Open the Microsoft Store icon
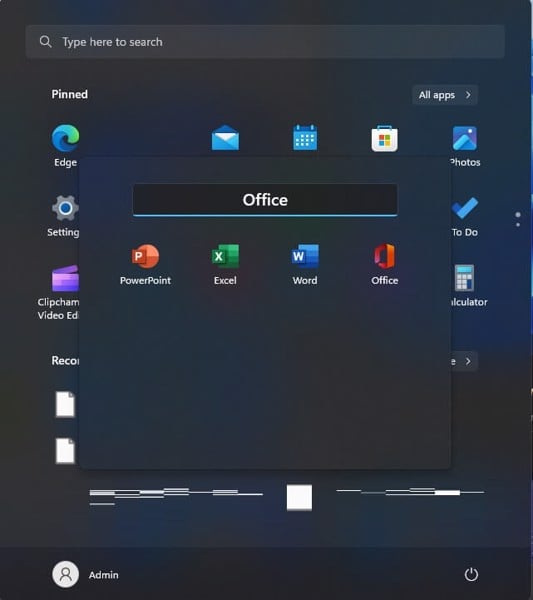 (x=385, y=139)
